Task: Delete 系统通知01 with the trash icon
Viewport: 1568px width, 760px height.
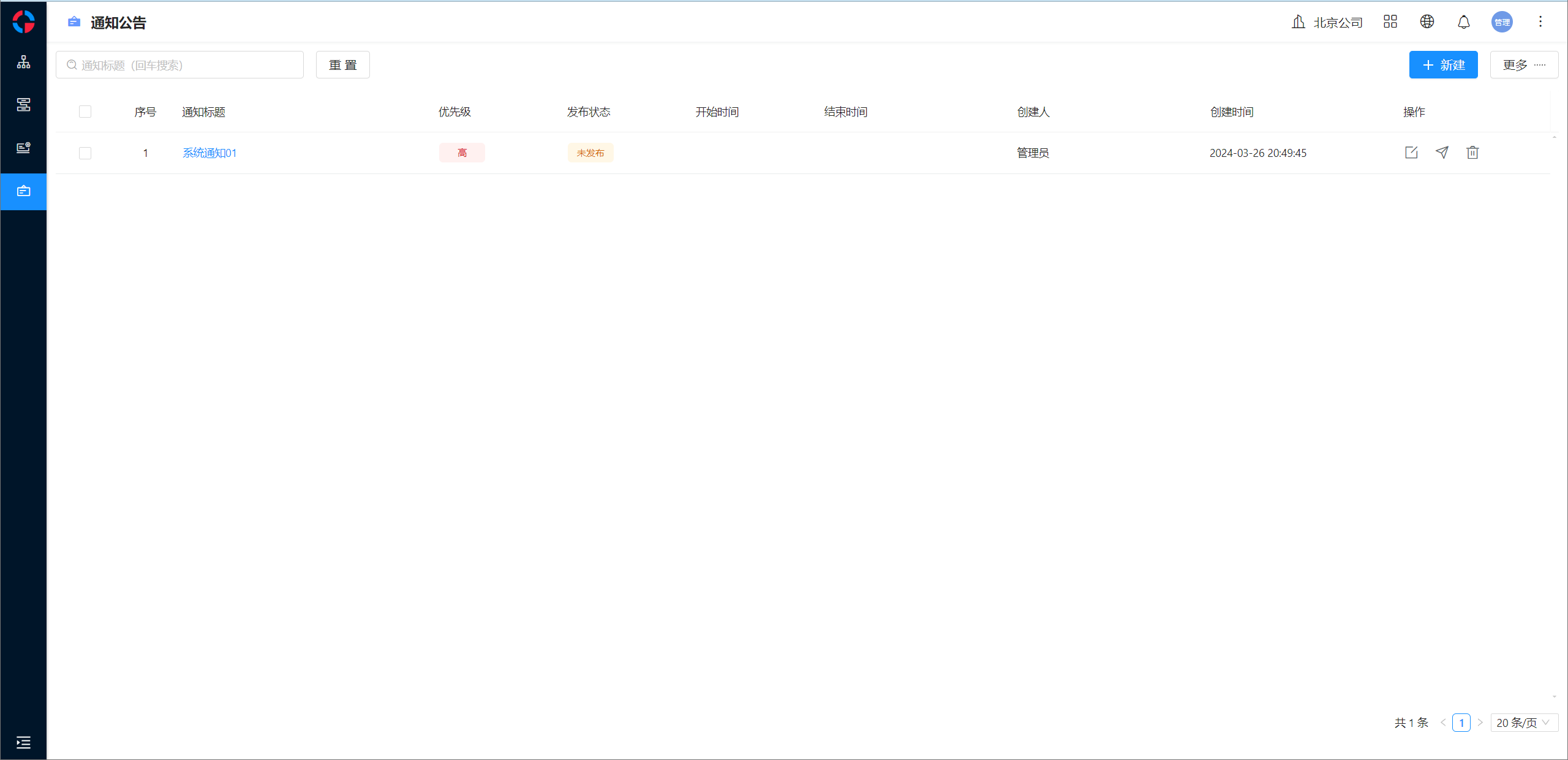Action: pyautogui.click(x=1472, y=153)
